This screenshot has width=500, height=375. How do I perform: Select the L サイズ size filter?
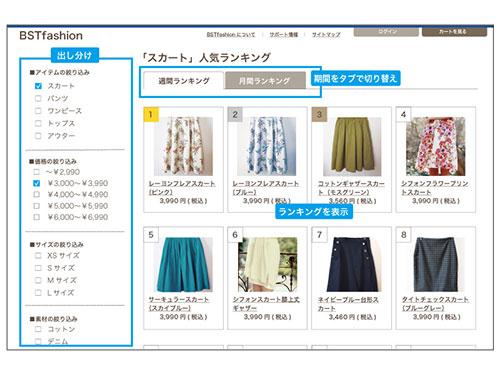tap(38, 293)
